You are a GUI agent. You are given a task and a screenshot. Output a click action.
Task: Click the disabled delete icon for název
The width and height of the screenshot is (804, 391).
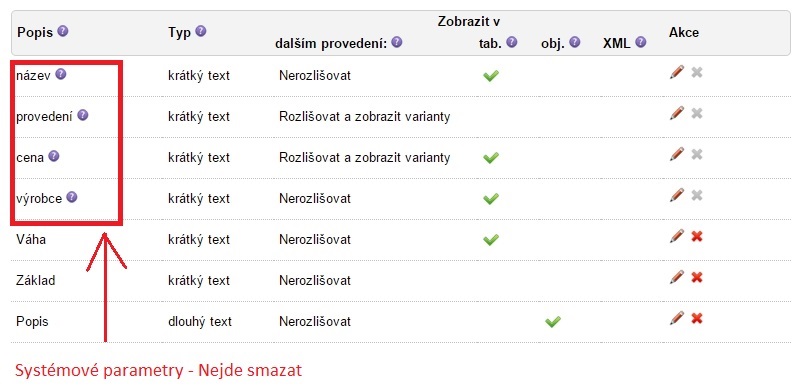click(696, 73)
